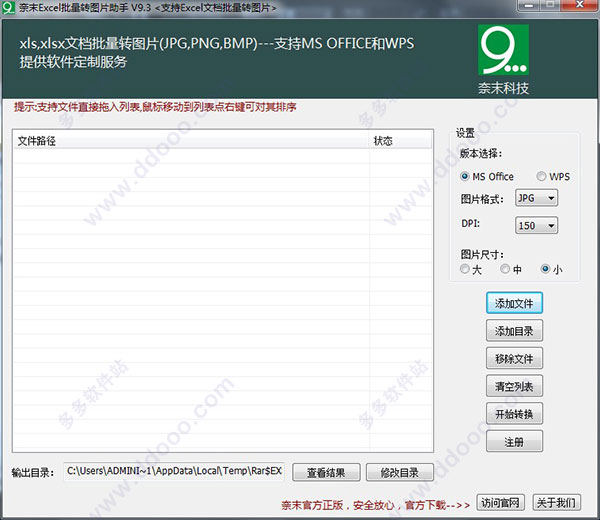Image resolution: width=600 pixels, height=520 pixels.
Task: Click the 添加目录 button
Action: 514,331
